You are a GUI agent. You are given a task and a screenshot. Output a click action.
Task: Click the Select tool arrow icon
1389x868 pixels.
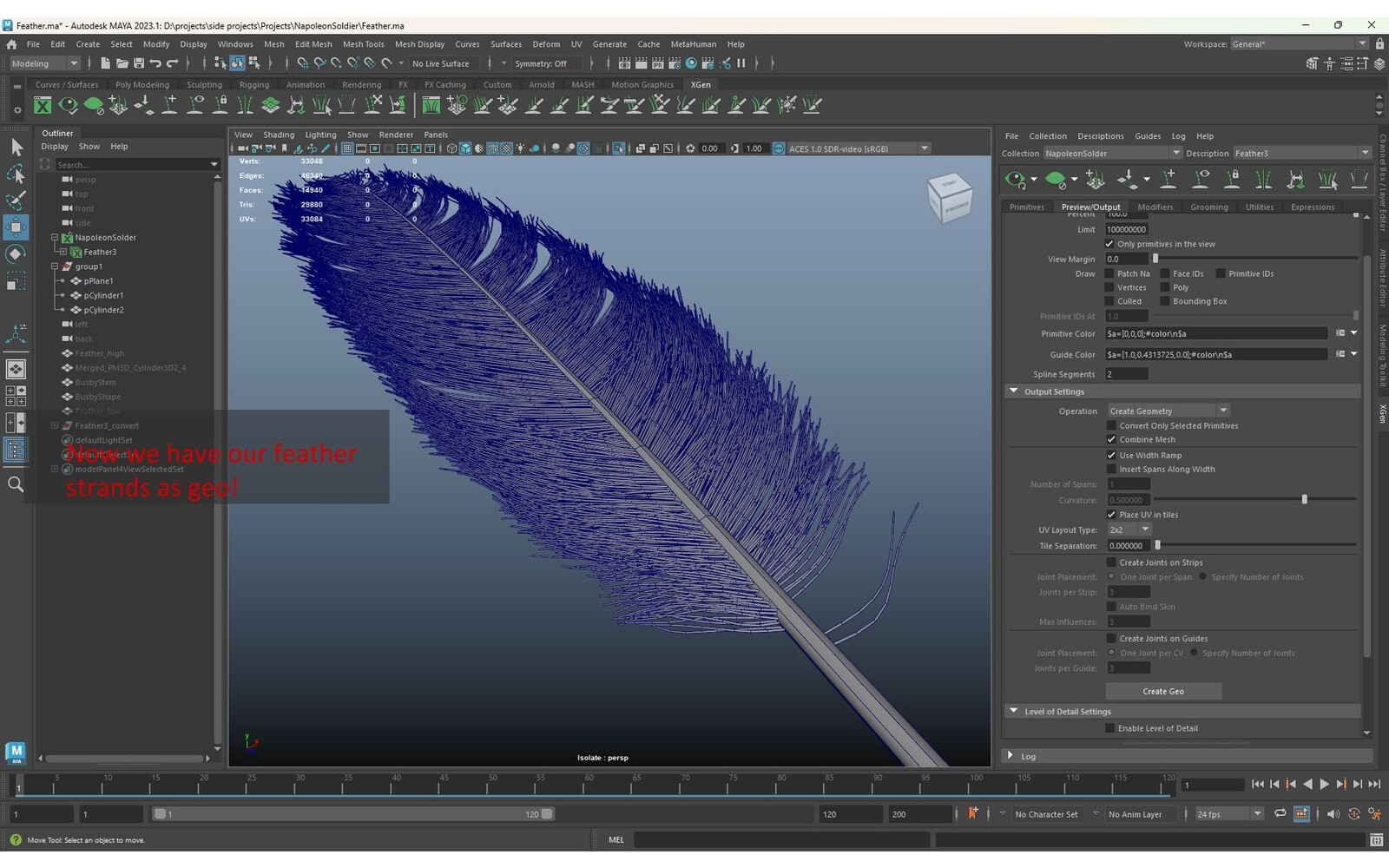tap(16, 148)
